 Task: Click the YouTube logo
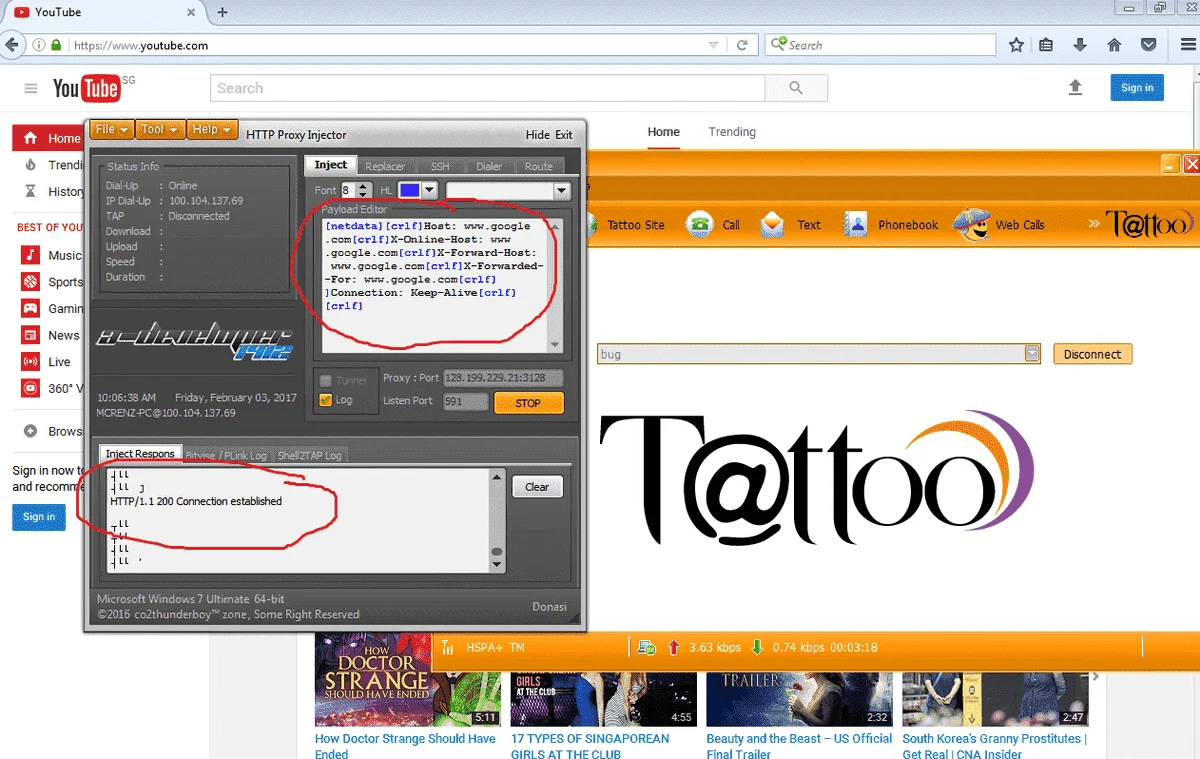(87, 89)
